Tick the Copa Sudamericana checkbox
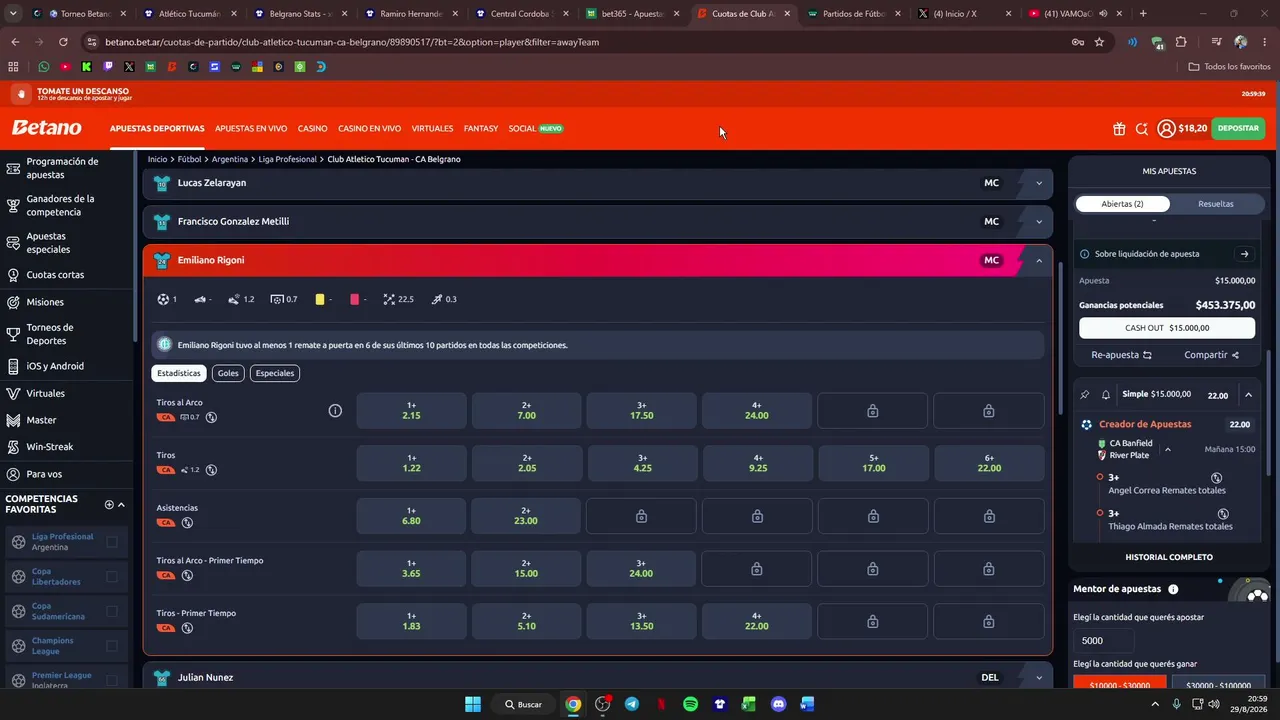Screen dimensions: 1280x720 [112, 611]
